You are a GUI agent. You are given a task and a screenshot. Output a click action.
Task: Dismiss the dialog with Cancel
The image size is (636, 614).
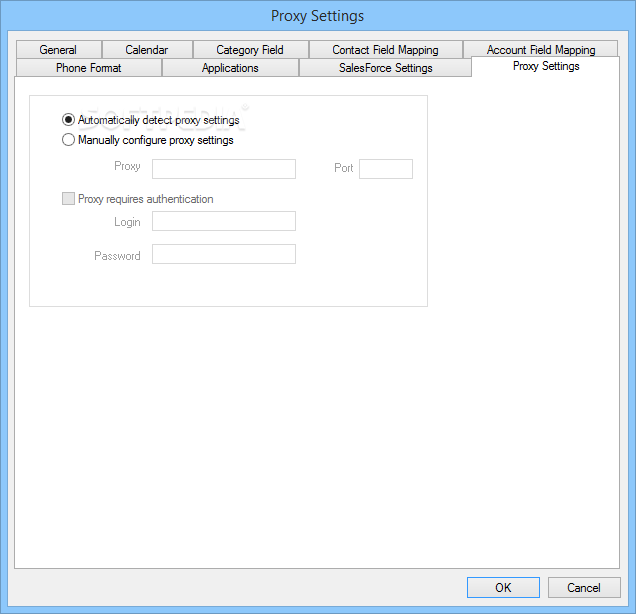[x=584, y=587]
